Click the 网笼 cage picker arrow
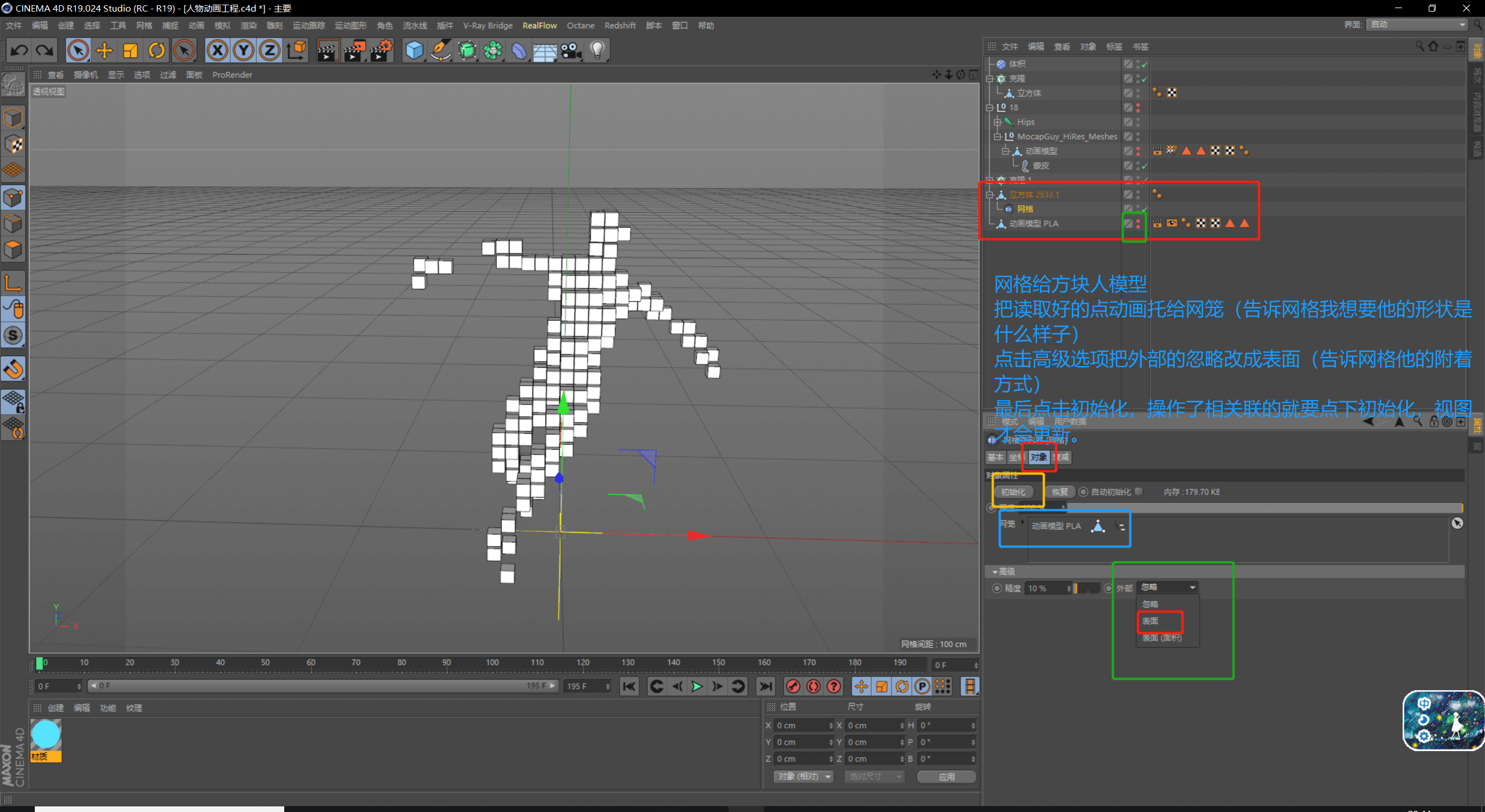The width and height of the screenshot is (1485, 812). [1457, 523]
